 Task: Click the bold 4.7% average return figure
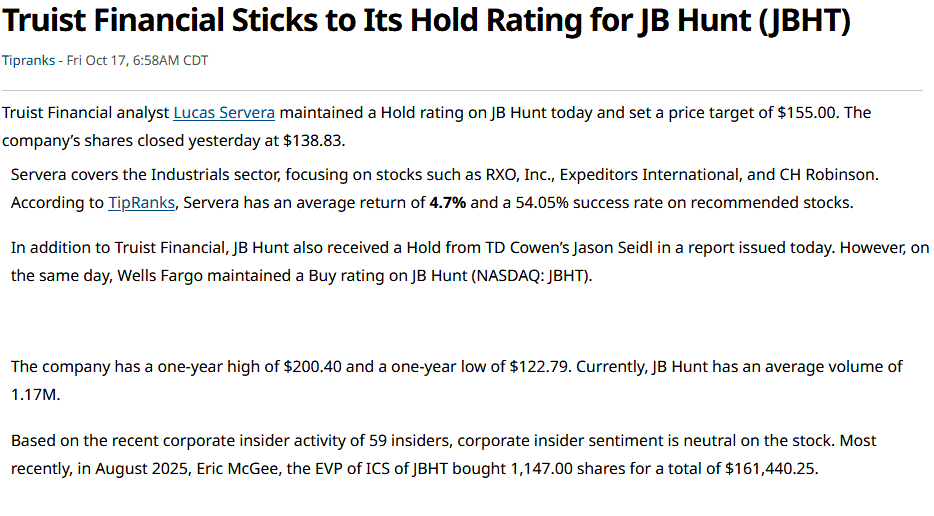pos(447,202)
